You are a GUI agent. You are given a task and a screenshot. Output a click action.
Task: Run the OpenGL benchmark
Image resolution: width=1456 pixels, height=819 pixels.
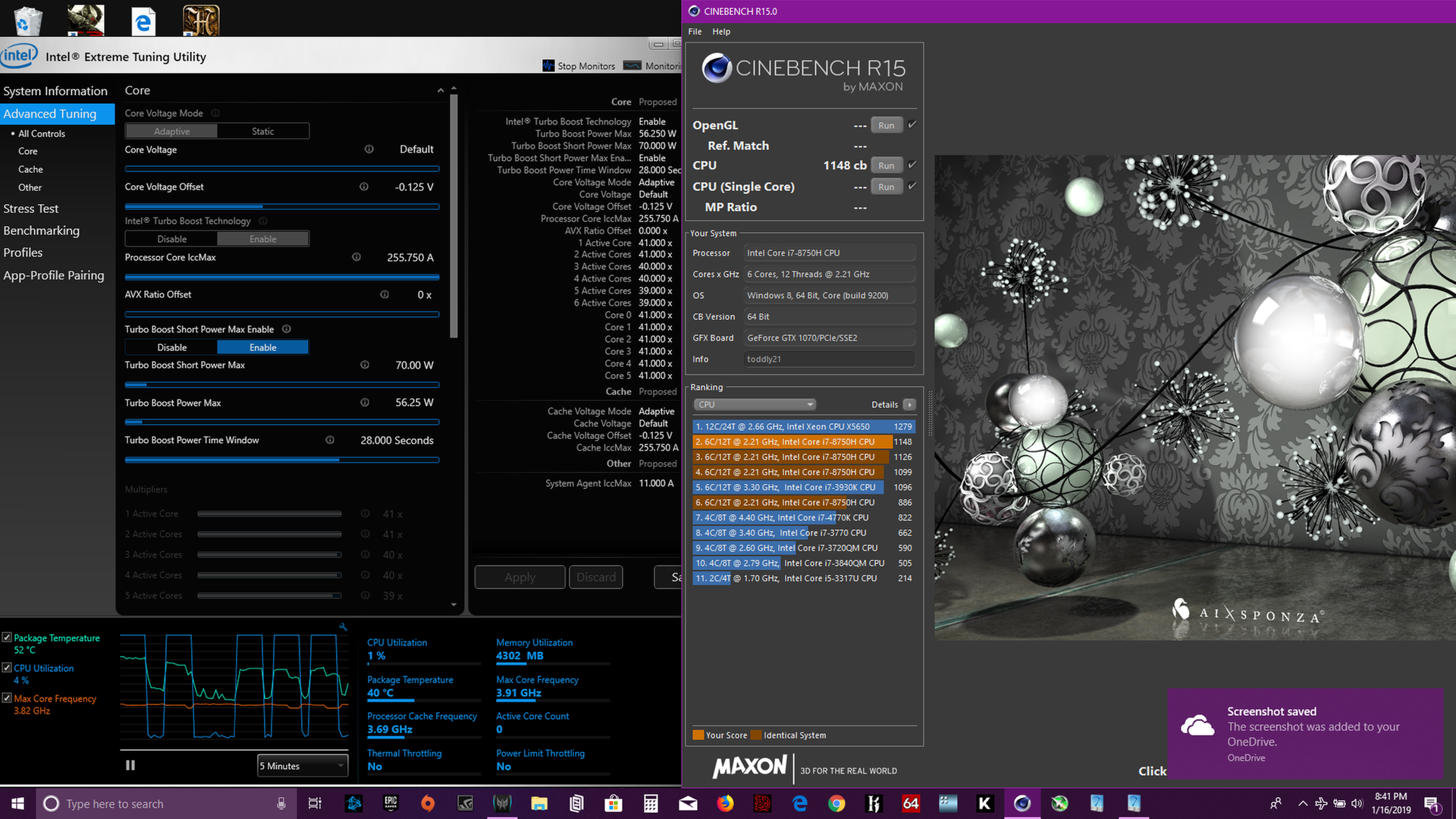tap(886, 125)
